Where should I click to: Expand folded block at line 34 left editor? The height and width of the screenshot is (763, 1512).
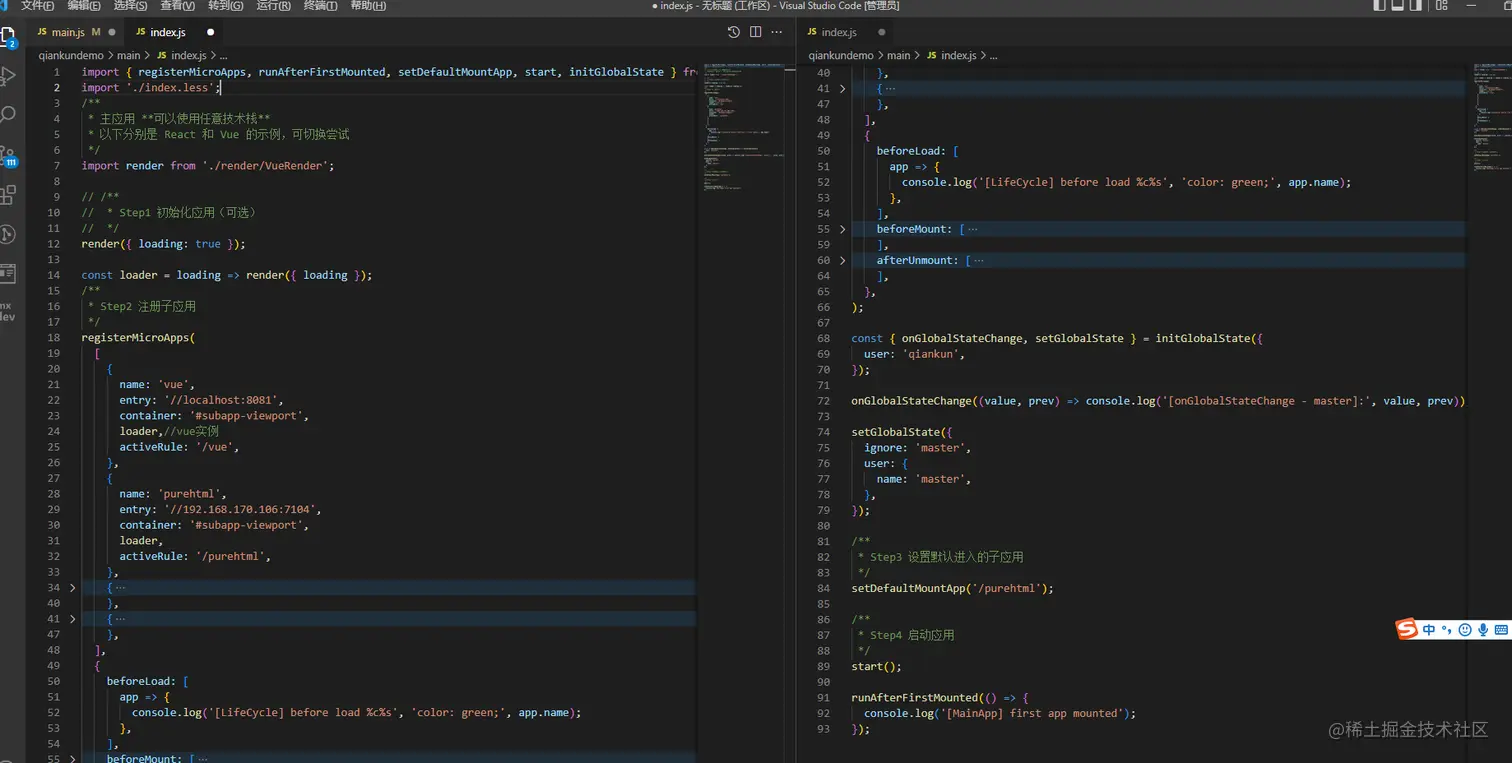(x=72, y=588)
